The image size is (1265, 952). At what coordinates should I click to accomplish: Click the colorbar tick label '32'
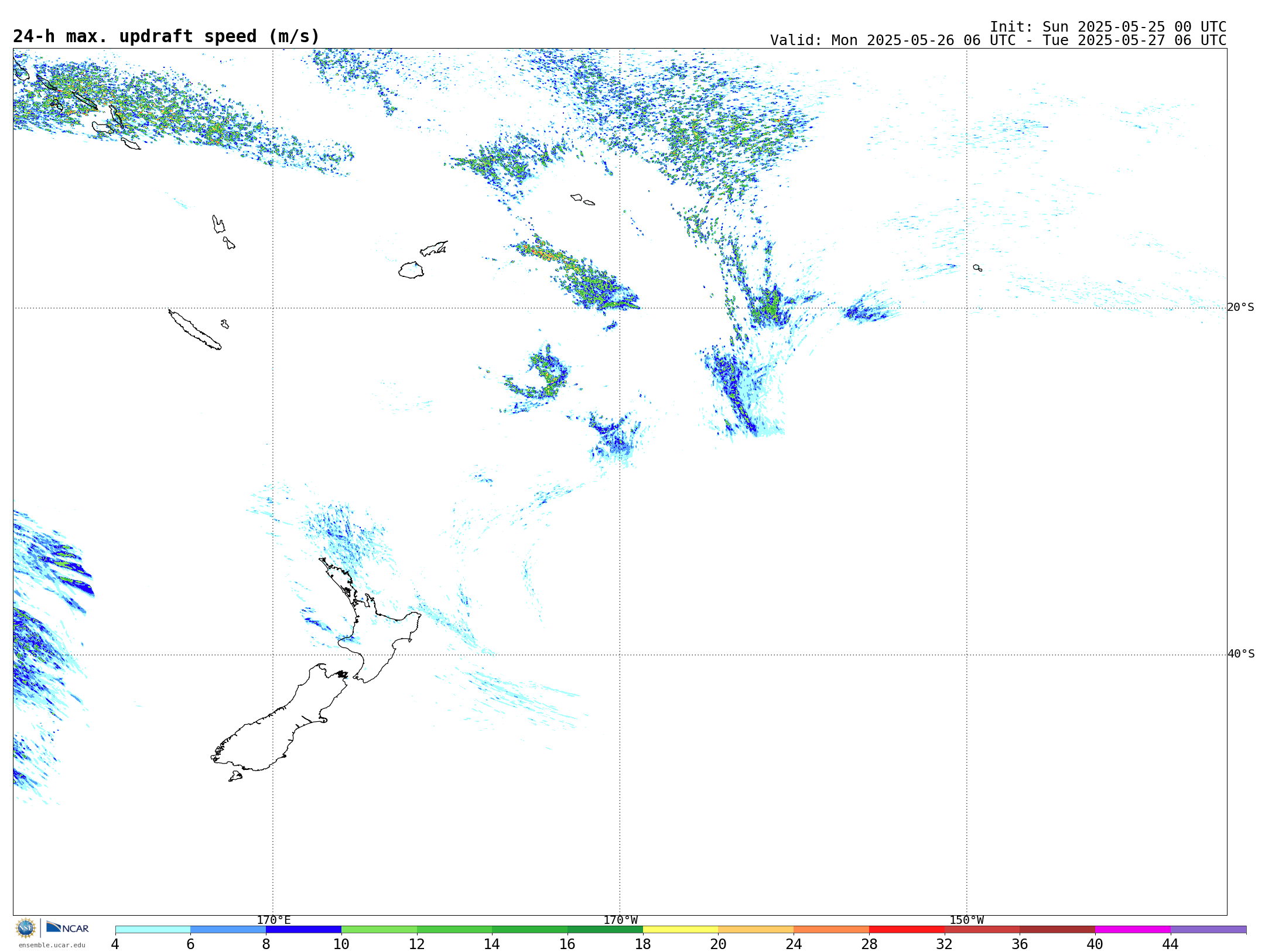point(945,944)
